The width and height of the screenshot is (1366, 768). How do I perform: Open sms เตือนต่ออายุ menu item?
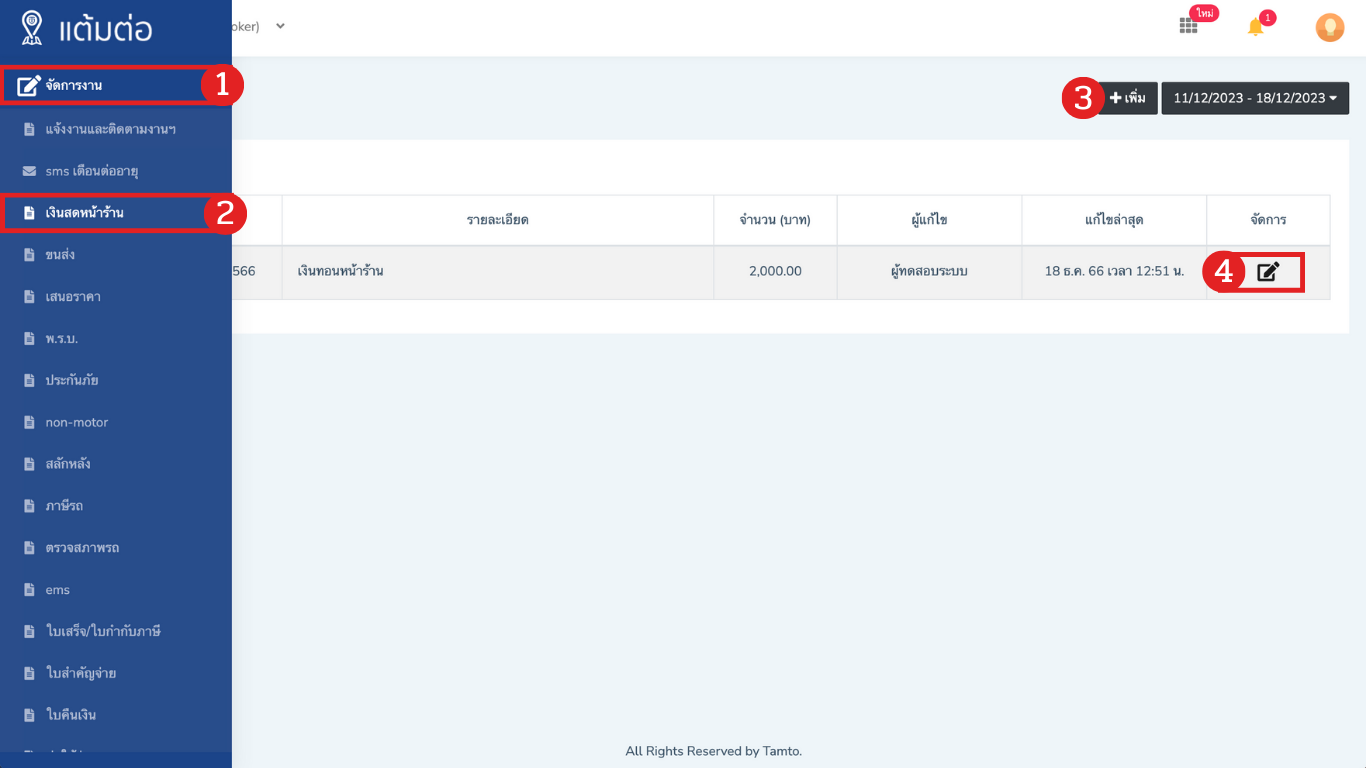click(116, 171)
